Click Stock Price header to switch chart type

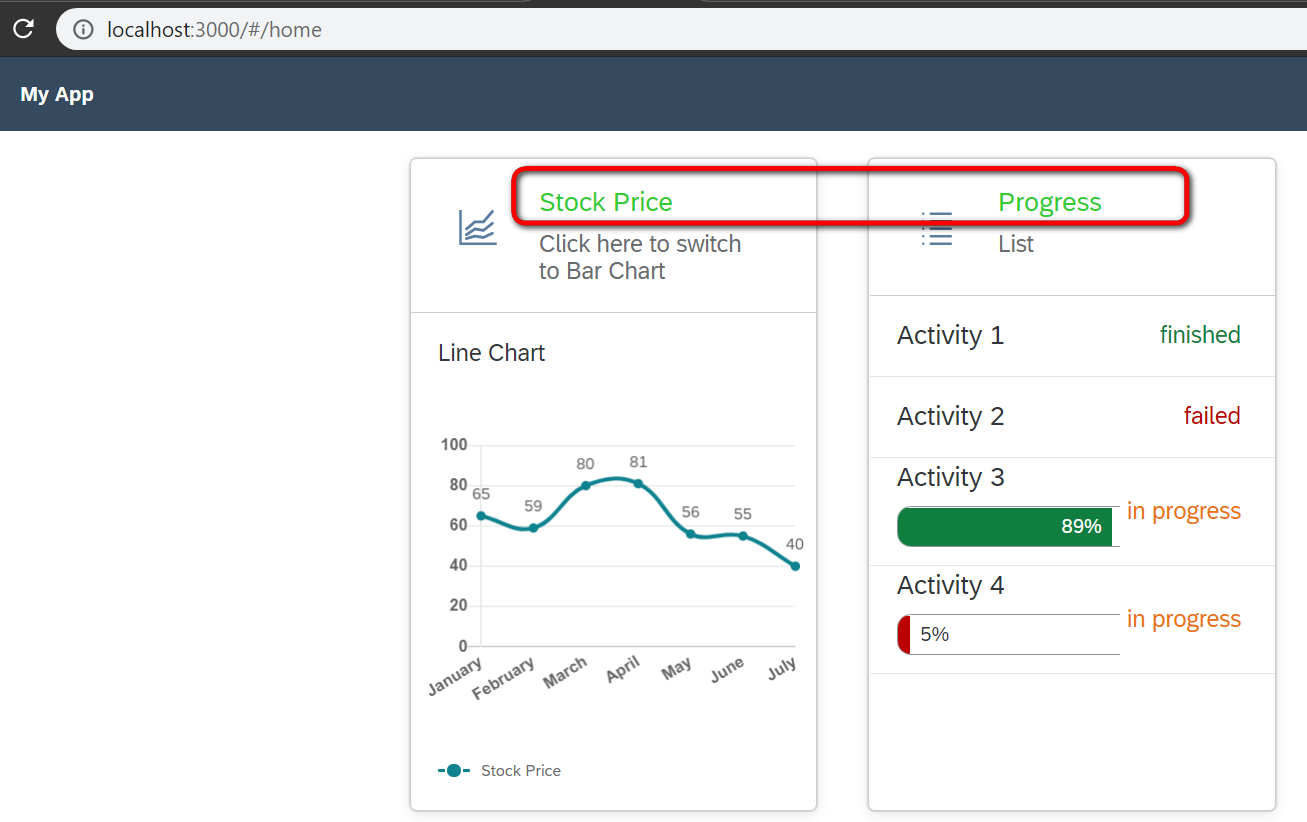pyautogui.click(x=605, y=202)
